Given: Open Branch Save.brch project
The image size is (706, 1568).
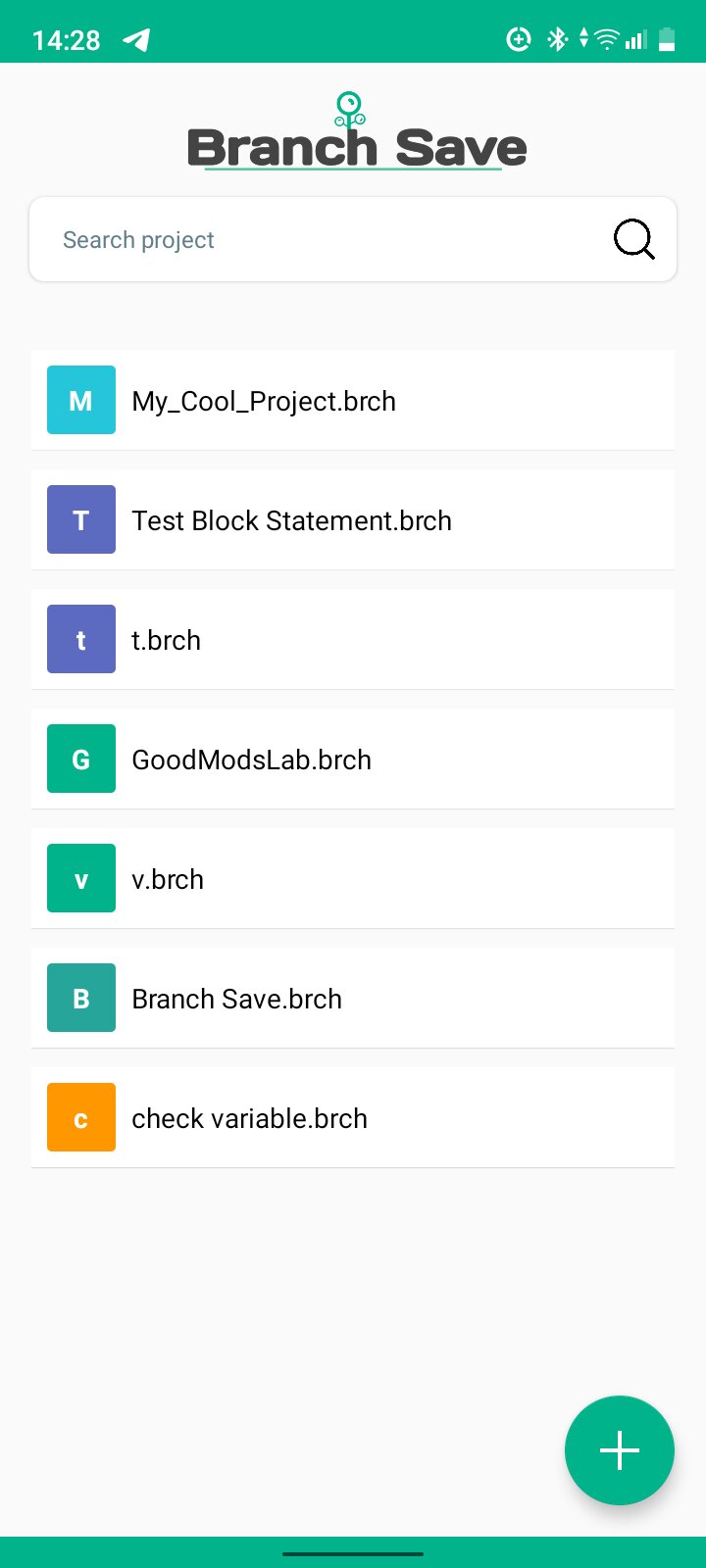Looking at the screenshot, I should tap(236, 999).
